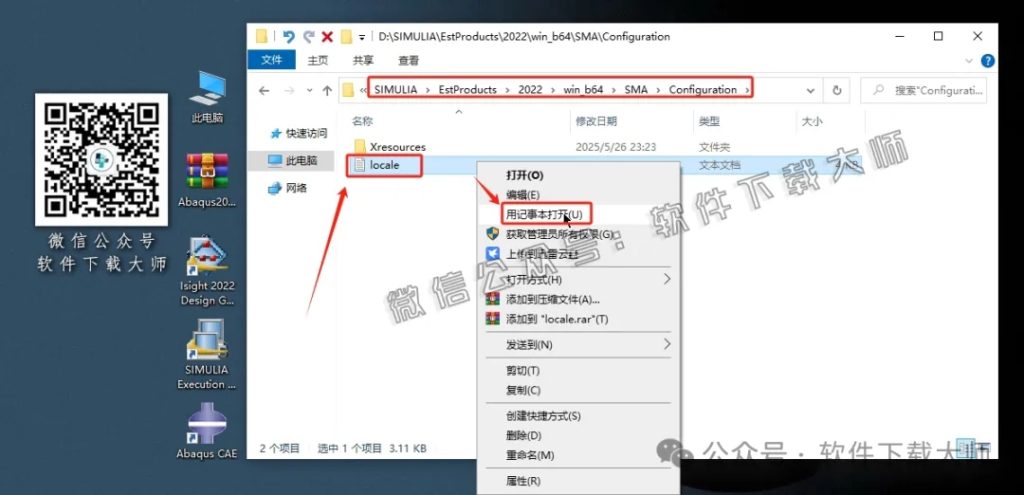Switch to the 共享 ribbon tab
Viewport: 1024px width, 495px height.
[363, 60]
